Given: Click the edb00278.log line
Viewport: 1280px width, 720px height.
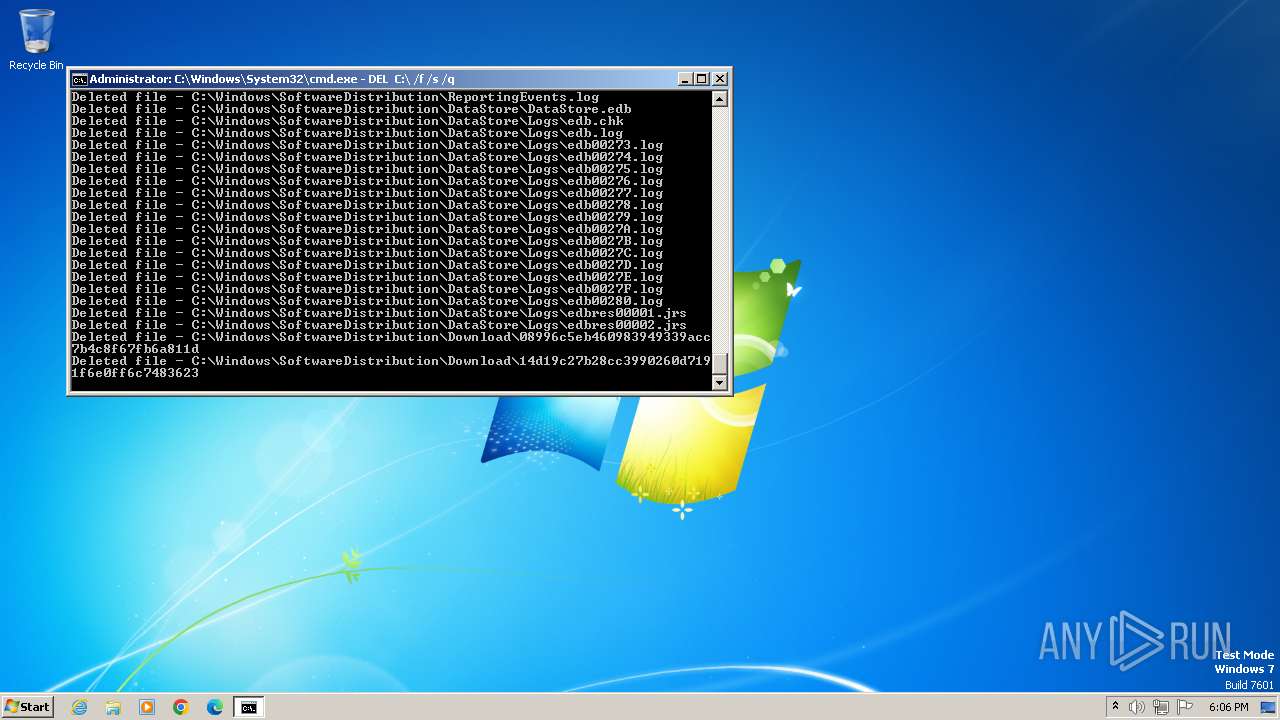Looking at the screenshot, I should 367,205.
